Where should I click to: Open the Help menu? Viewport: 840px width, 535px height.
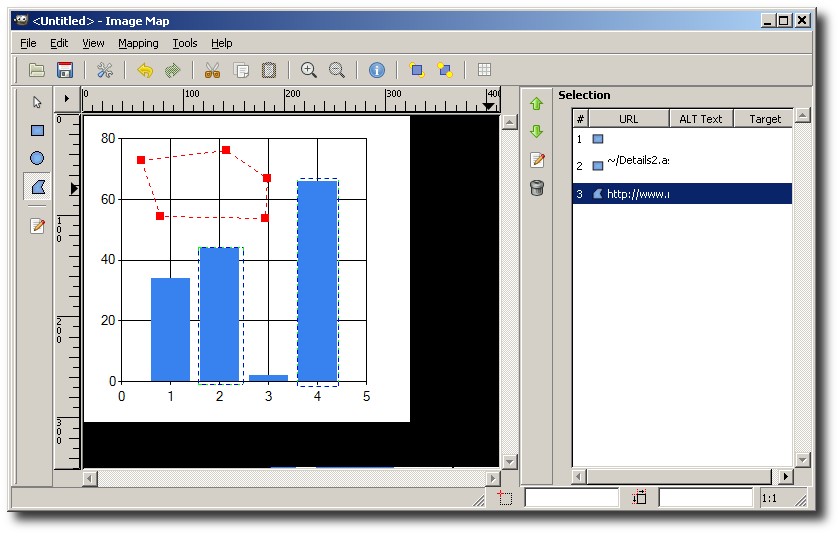point(221,43)
